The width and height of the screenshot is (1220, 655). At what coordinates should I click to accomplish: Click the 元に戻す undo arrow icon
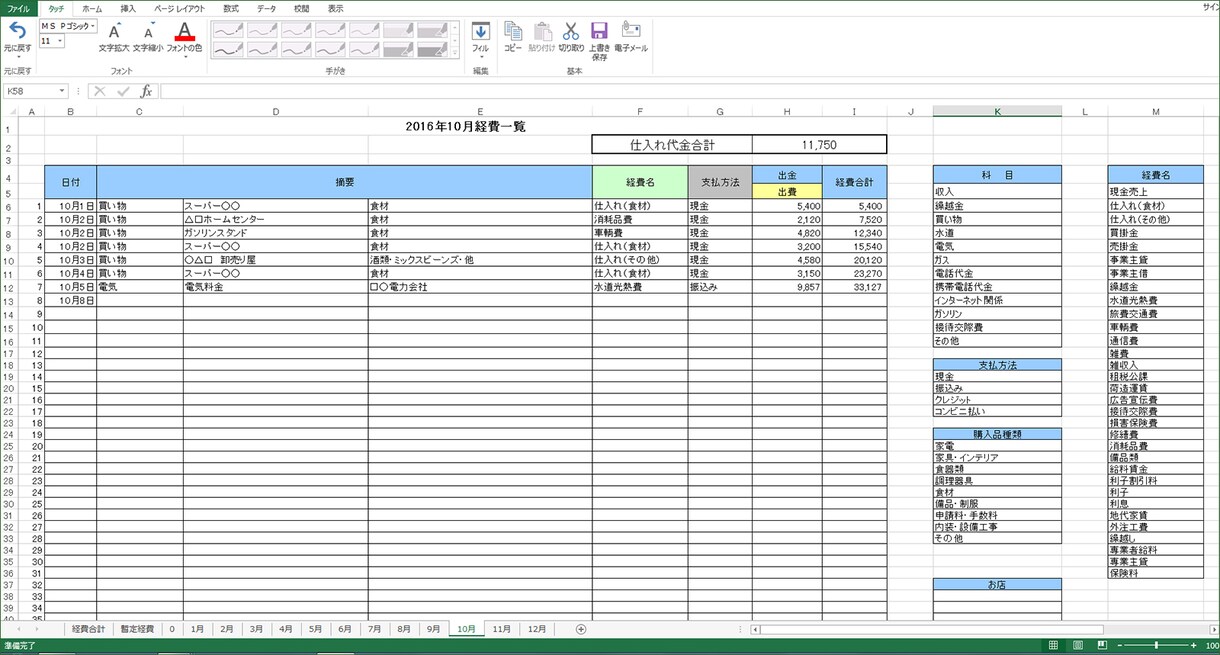coord(17,30)
